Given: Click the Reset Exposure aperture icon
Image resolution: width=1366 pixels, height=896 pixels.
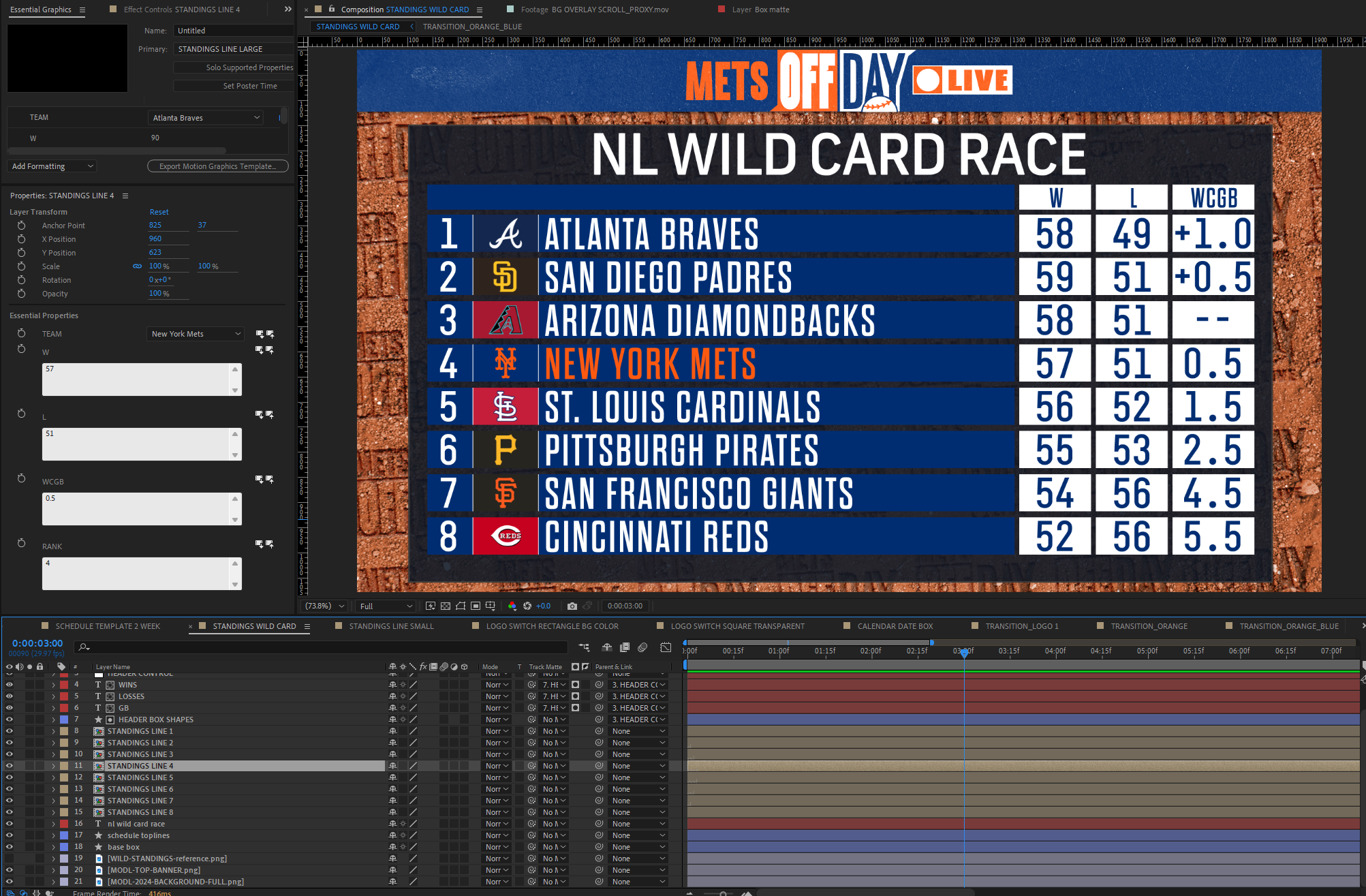Looking at the screenshot, I should [527, 606].
